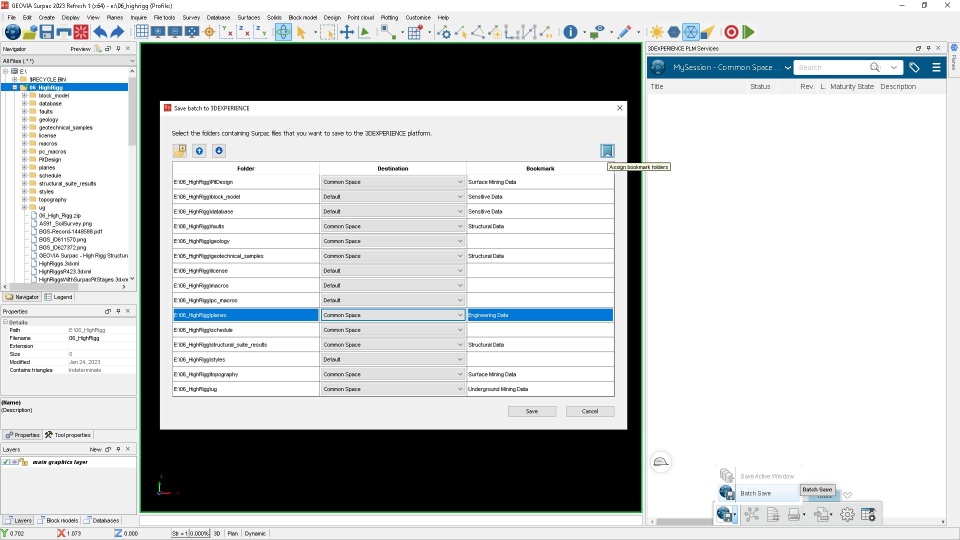Viewport: 960px width, 540px height.
Task: Click the search magnifier icon in PLM panel
Action: click(x=875, y=67)
